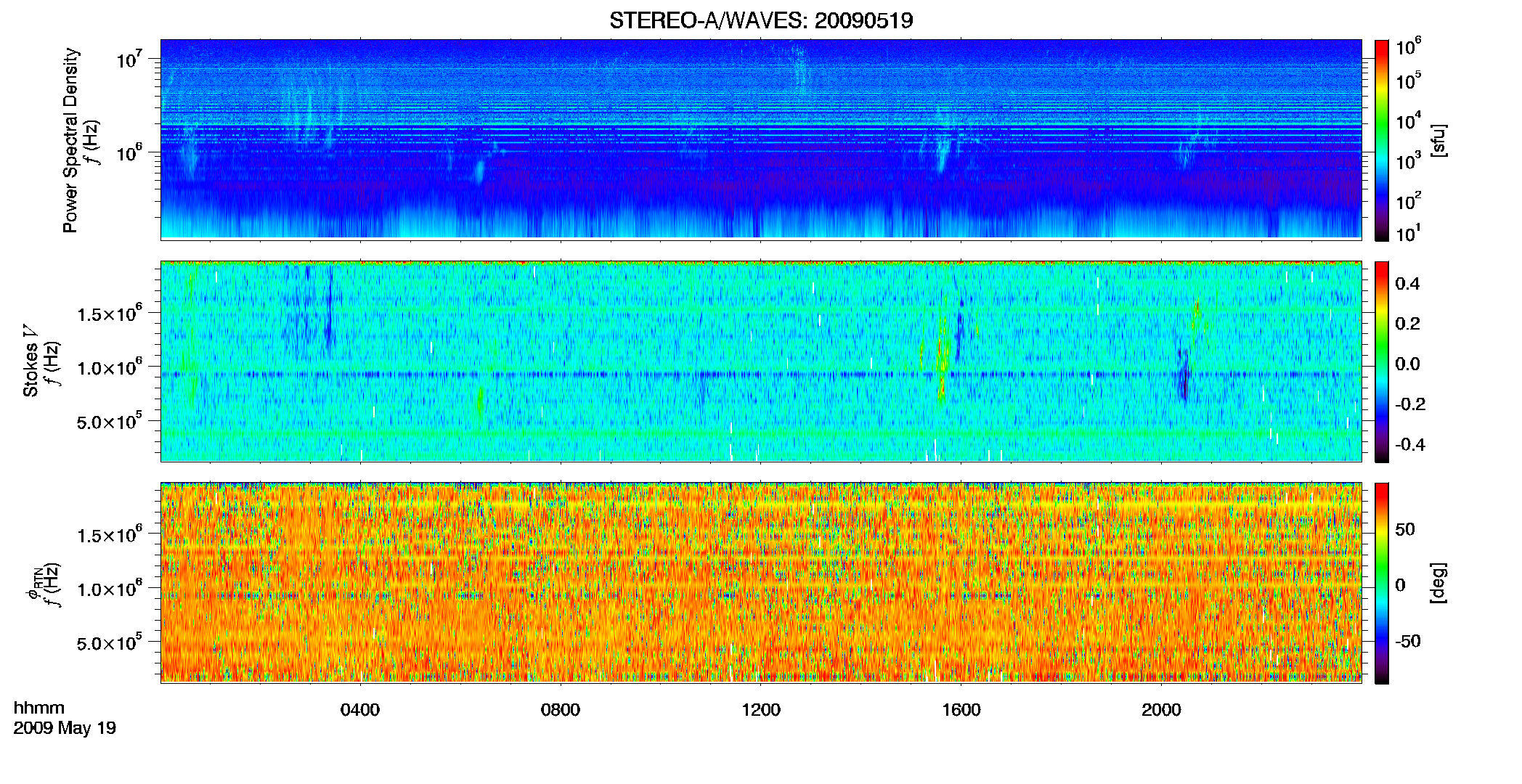Screen dimensions: 1522x784
Task: Click the 5.0×10^5 tick on Stokes V panel
Action: (x=110, y=421)
